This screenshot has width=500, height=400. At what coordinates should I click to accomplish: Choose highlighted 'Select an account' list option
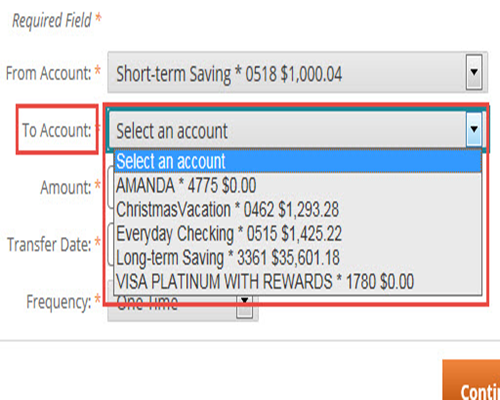(298, 161)
